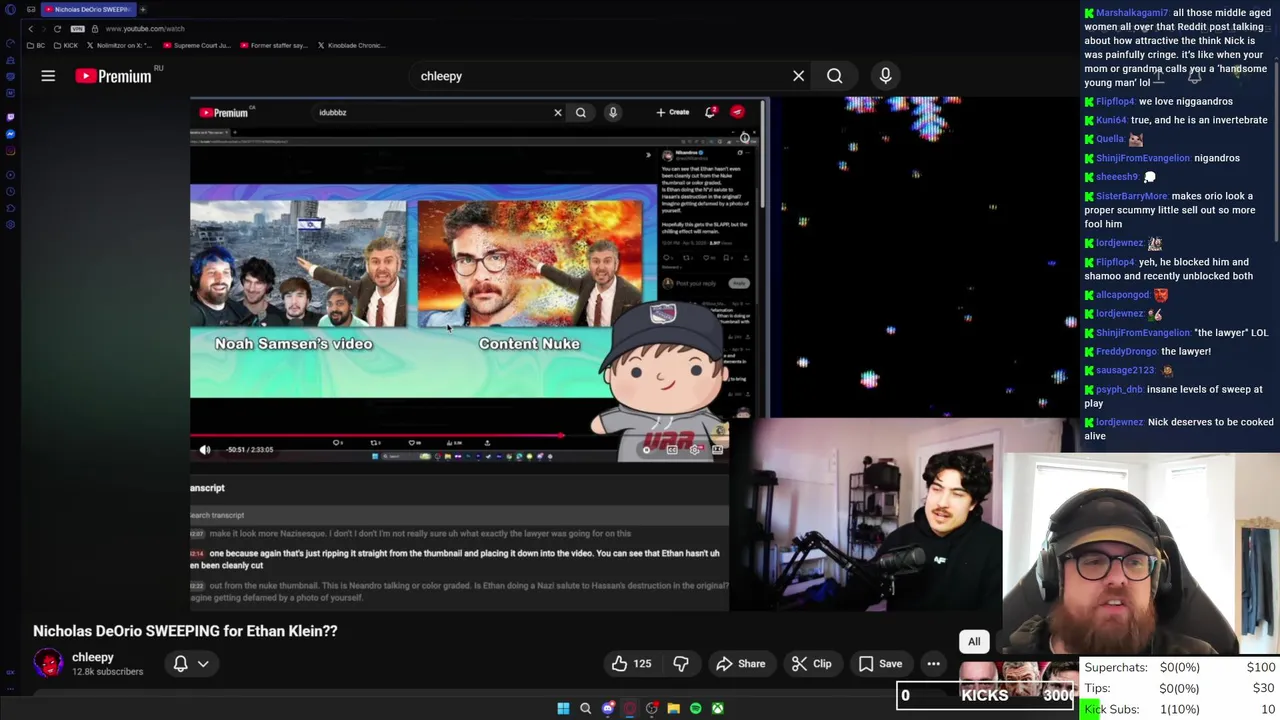1280x720 pixels.
Task: Click the inner video notifications bell
Action: click(x=711, y=112)
